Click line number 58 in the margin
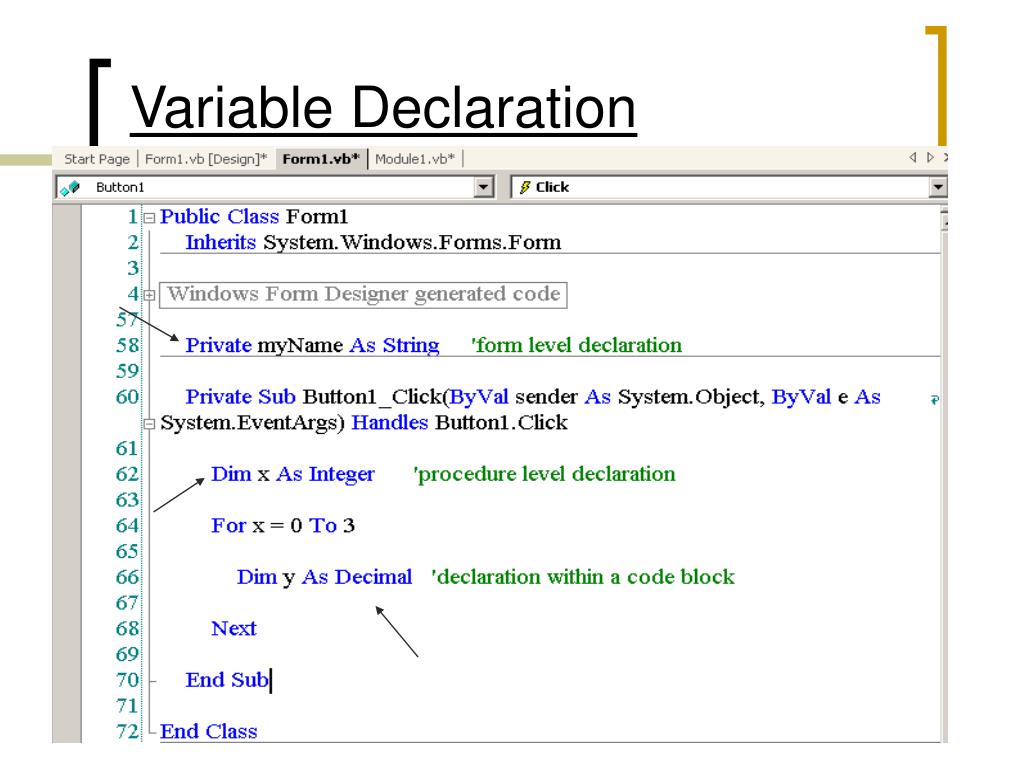The image size is (1024, 768). 127,345
